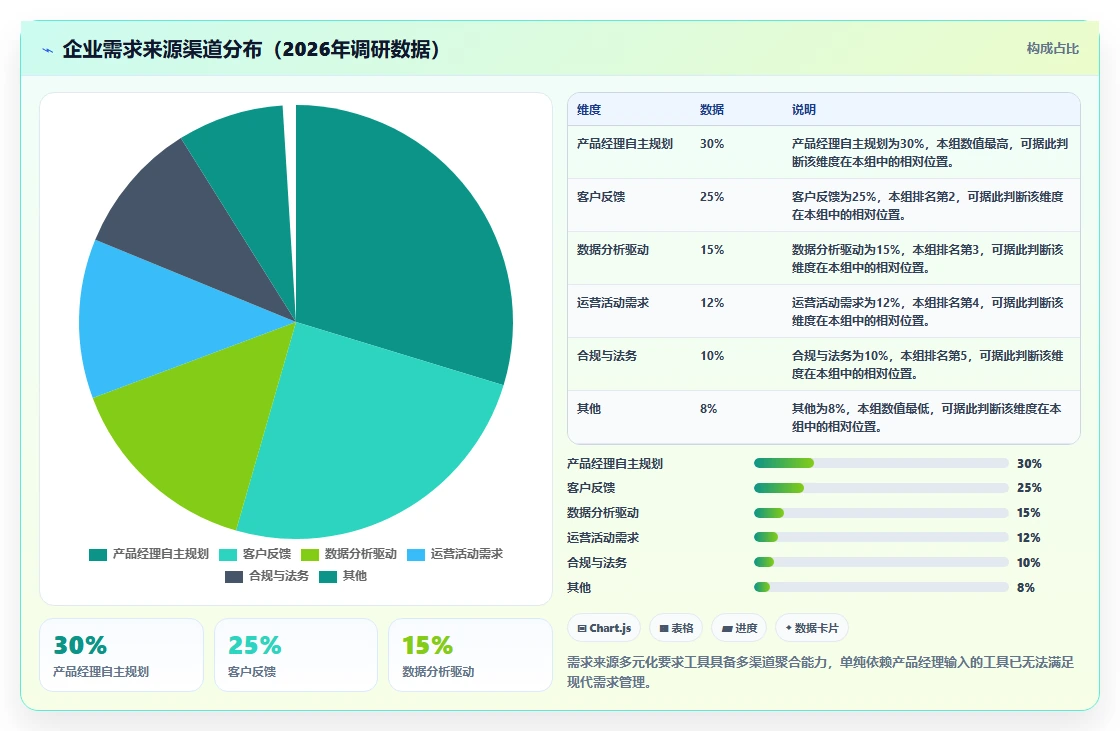The image size is (1120, 731).
Task: Click the description for 客户反馈为25% row
Action: point(927,206)
